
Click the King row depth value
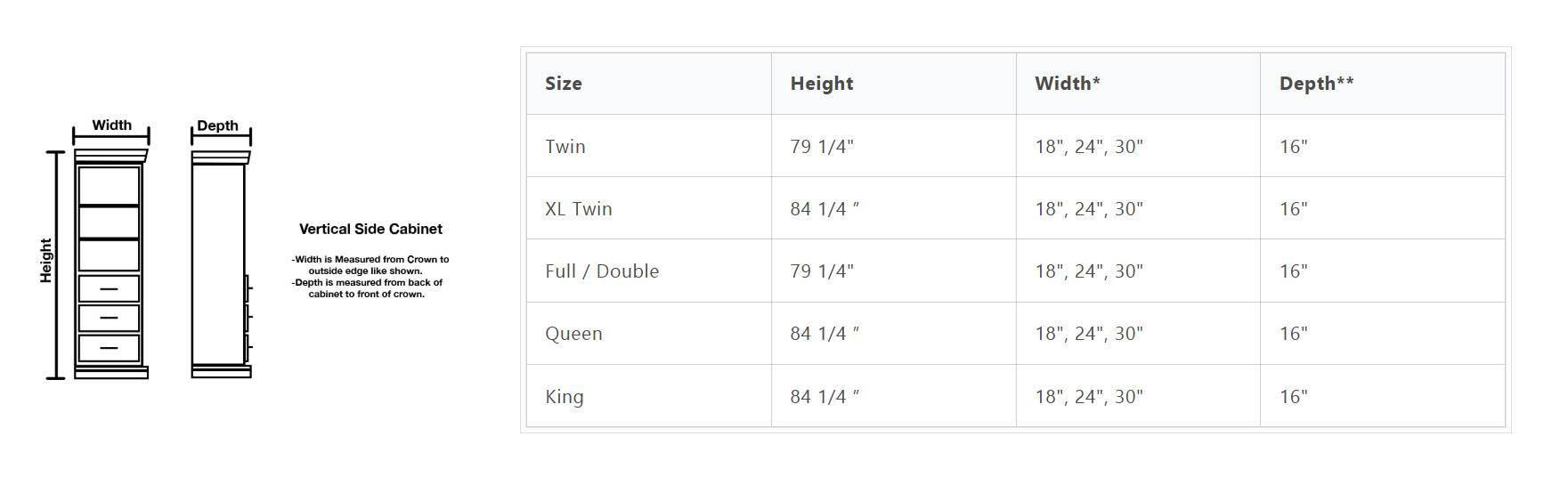(x=1294, y=397)
